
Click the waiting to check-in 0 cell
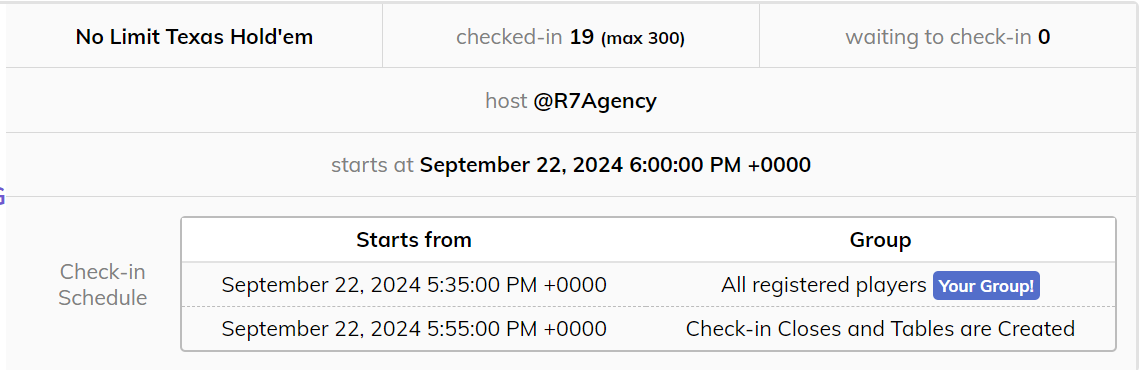point(948,36)
